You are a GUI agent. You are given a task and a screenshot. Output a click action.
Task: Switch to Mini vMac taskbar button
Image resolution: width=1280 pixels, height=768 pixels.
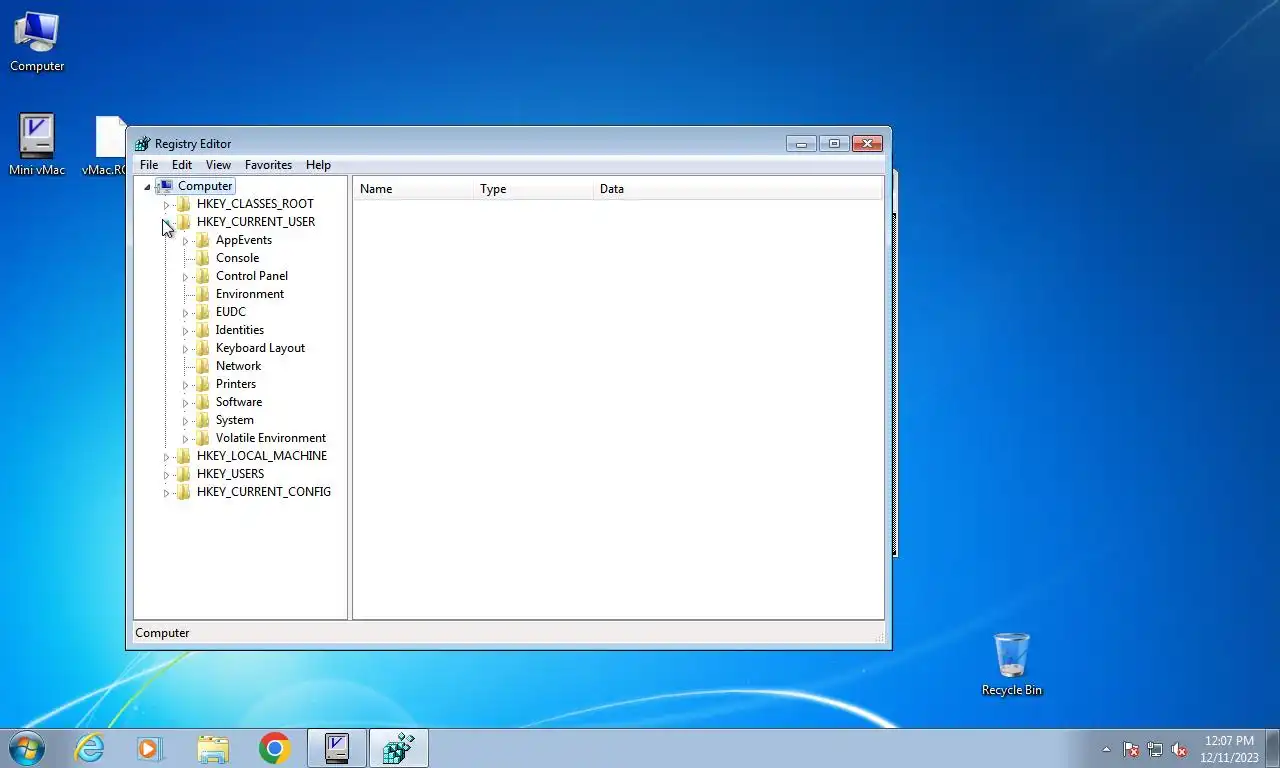pyautogui.click(x=336, y=748)
